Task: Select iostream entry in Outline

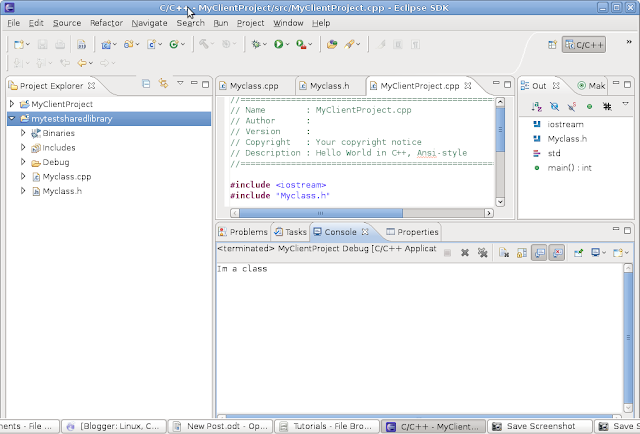Action: click(x=565, y=124)
